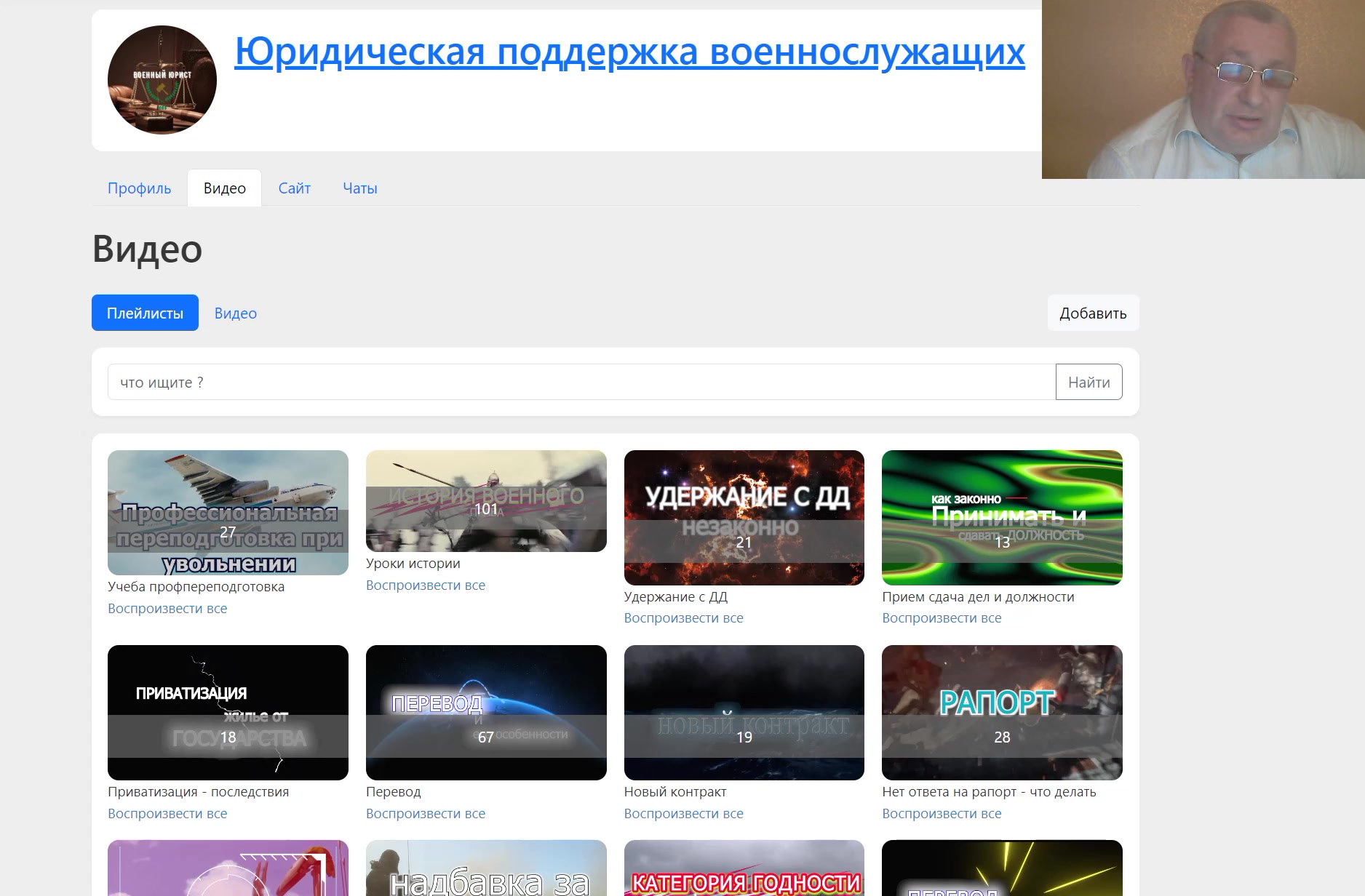Open the round military lawyer logo
Image resolution: width=1365 pixels, height=896 pixels.
coord(162,80)
